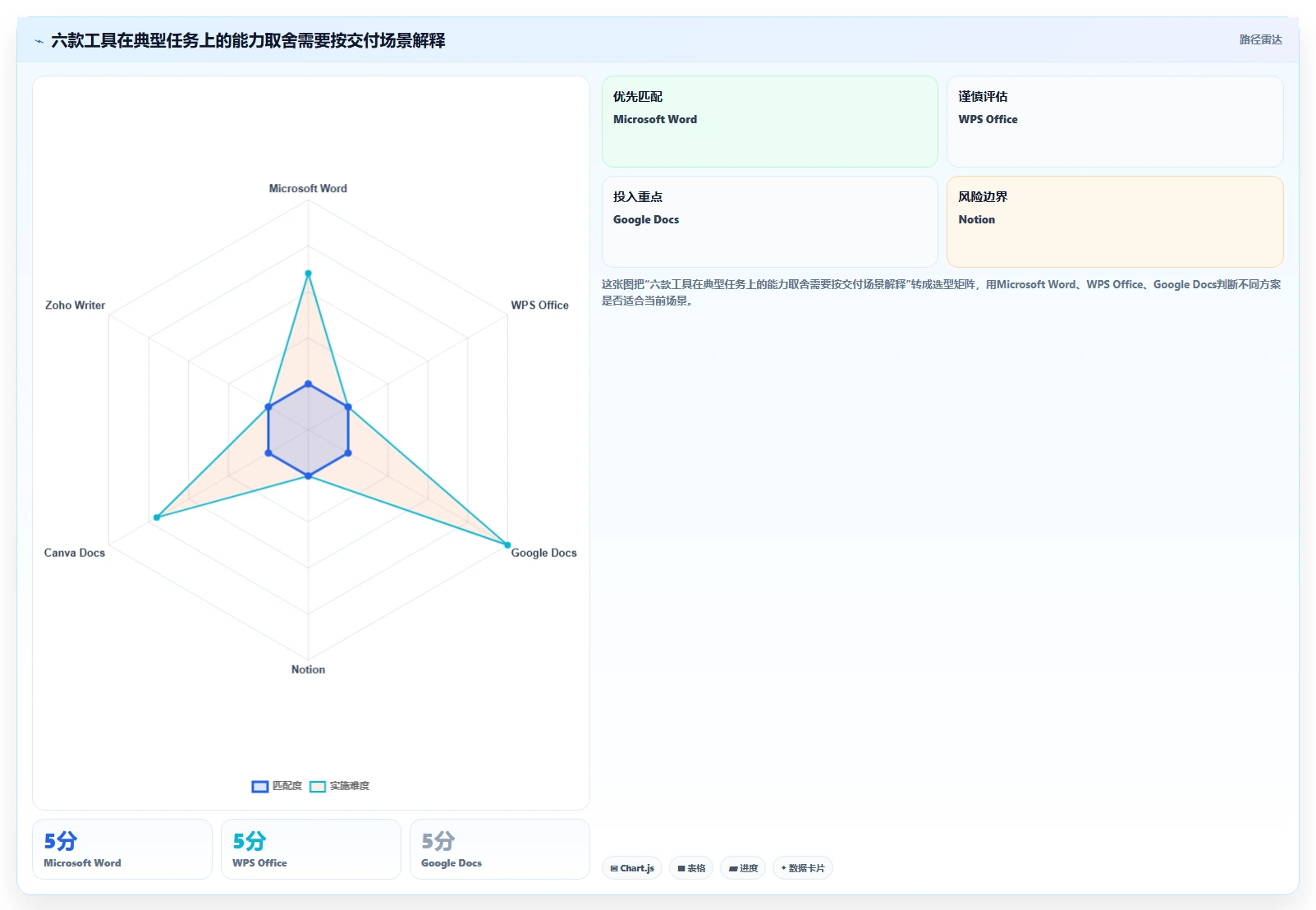The height and width of the screenshot is (910, 1316).
Task: Click the Canva Docs radar axis label
Action: point(75,553)
